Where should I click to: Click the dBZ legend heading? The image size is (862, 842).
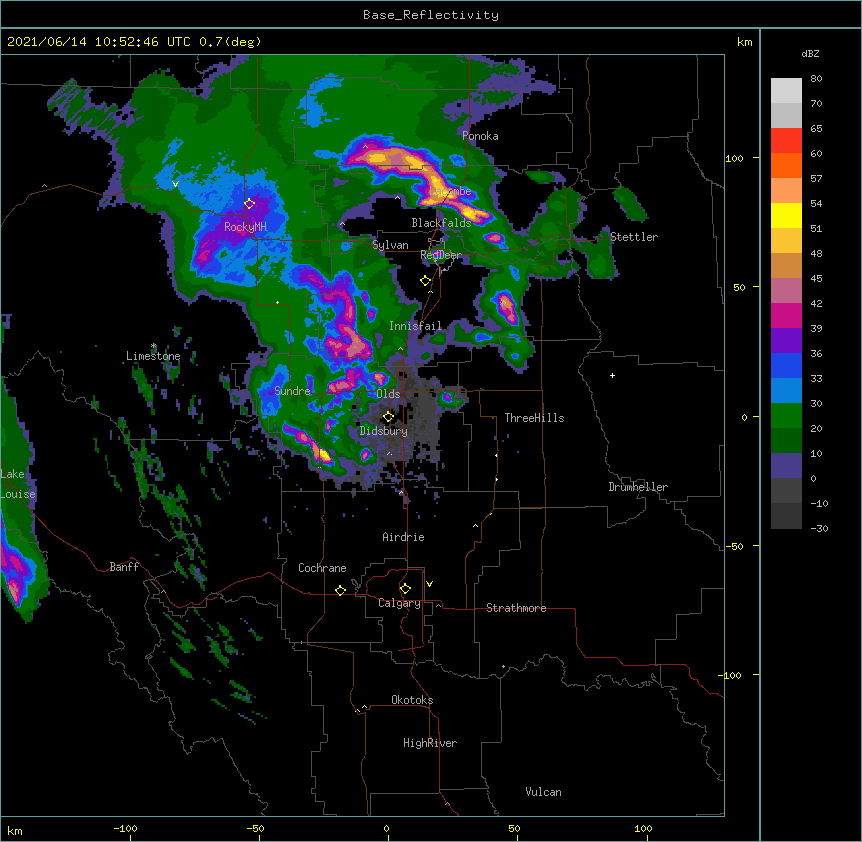[x=810, y=53]
